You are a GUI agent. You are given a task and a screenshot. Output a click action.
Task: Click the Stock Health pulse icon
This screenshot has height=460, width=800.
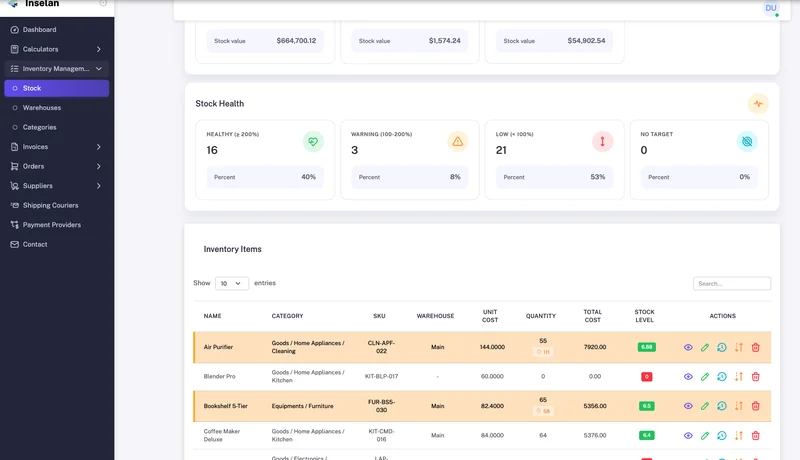pyautogui.click(x=758, y=103)
